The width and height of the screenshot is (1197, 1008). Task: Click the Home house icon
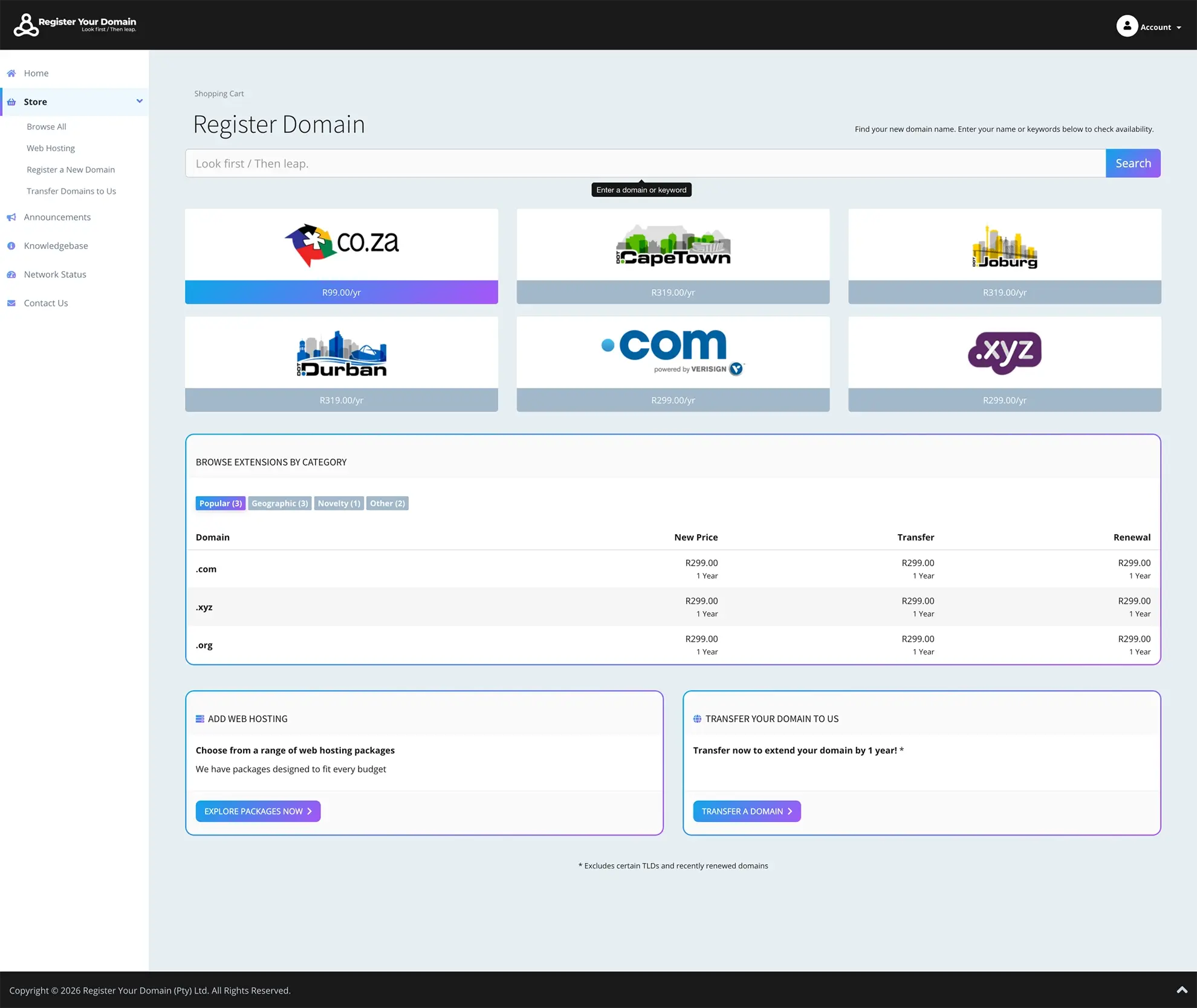point(11,73)
